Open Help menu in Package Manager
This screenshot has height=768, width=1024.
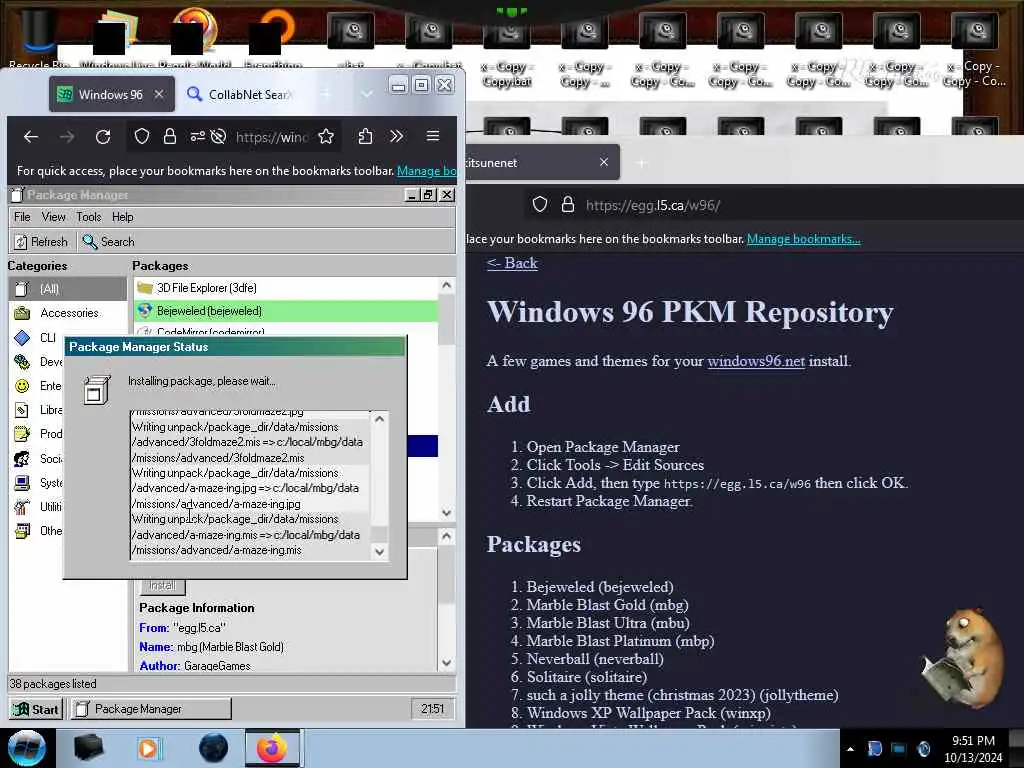122,217
